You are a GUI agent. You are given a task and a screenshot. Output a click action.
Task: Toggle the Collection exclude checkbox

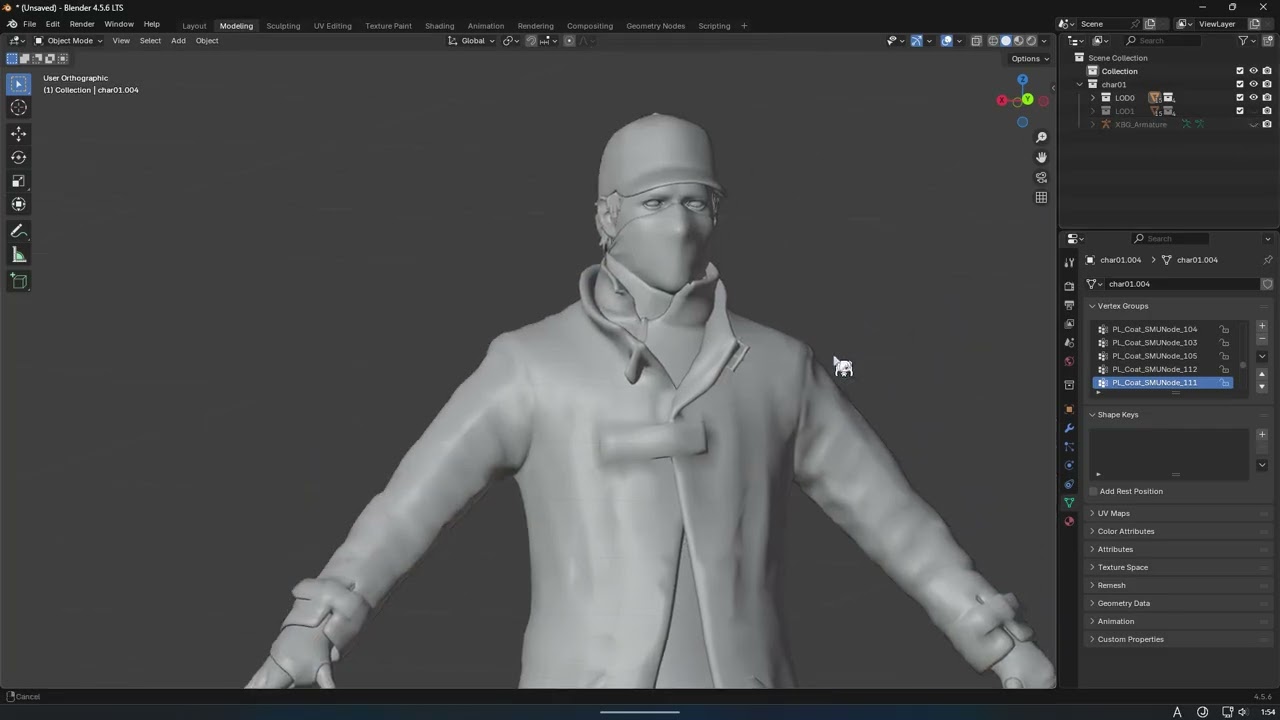click(1240, 71)
